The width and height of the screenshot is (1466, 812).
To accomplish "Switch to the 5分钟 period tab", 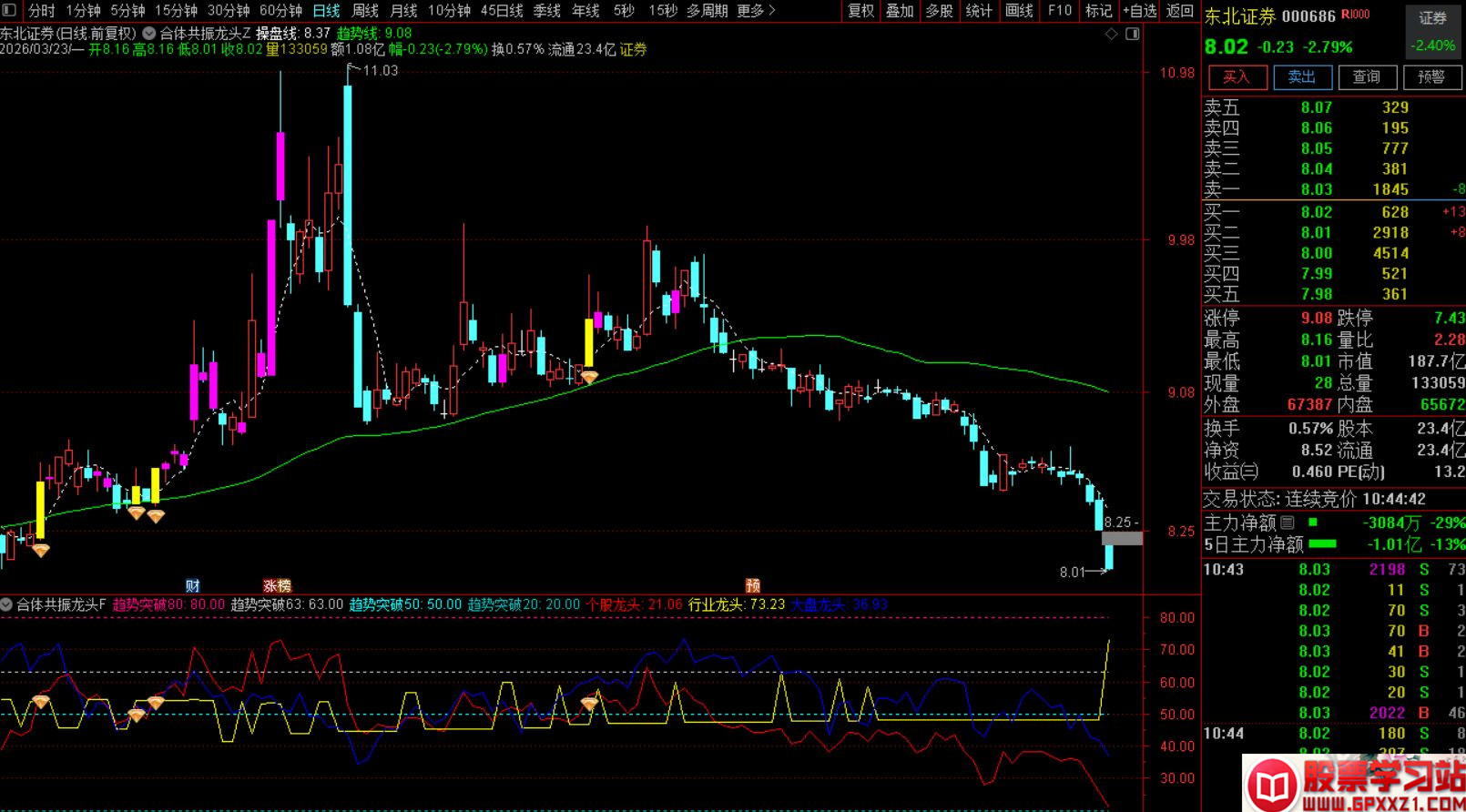I will [x=127, y=10].
